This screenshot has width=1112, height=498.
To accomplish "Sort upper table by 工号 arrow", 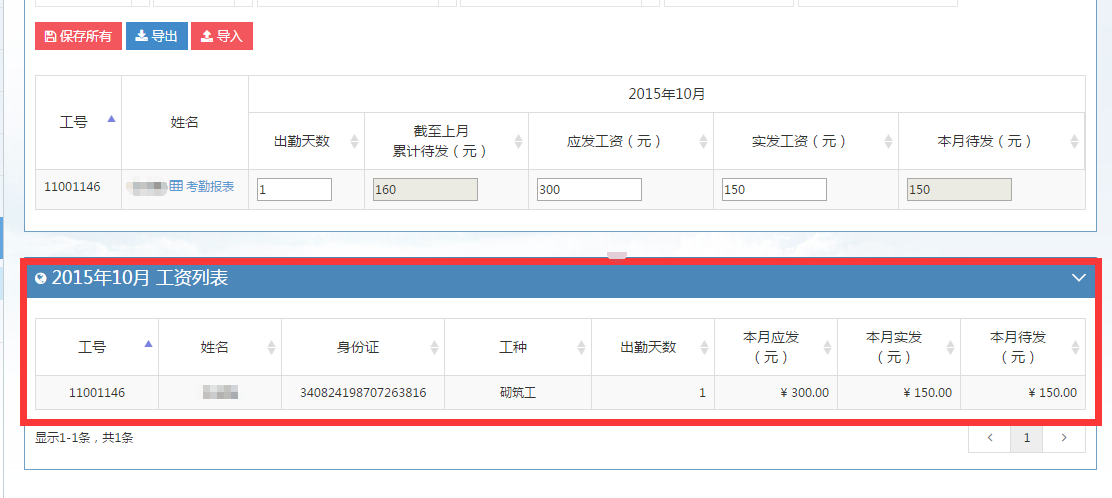I will click(x=111, y=118).
